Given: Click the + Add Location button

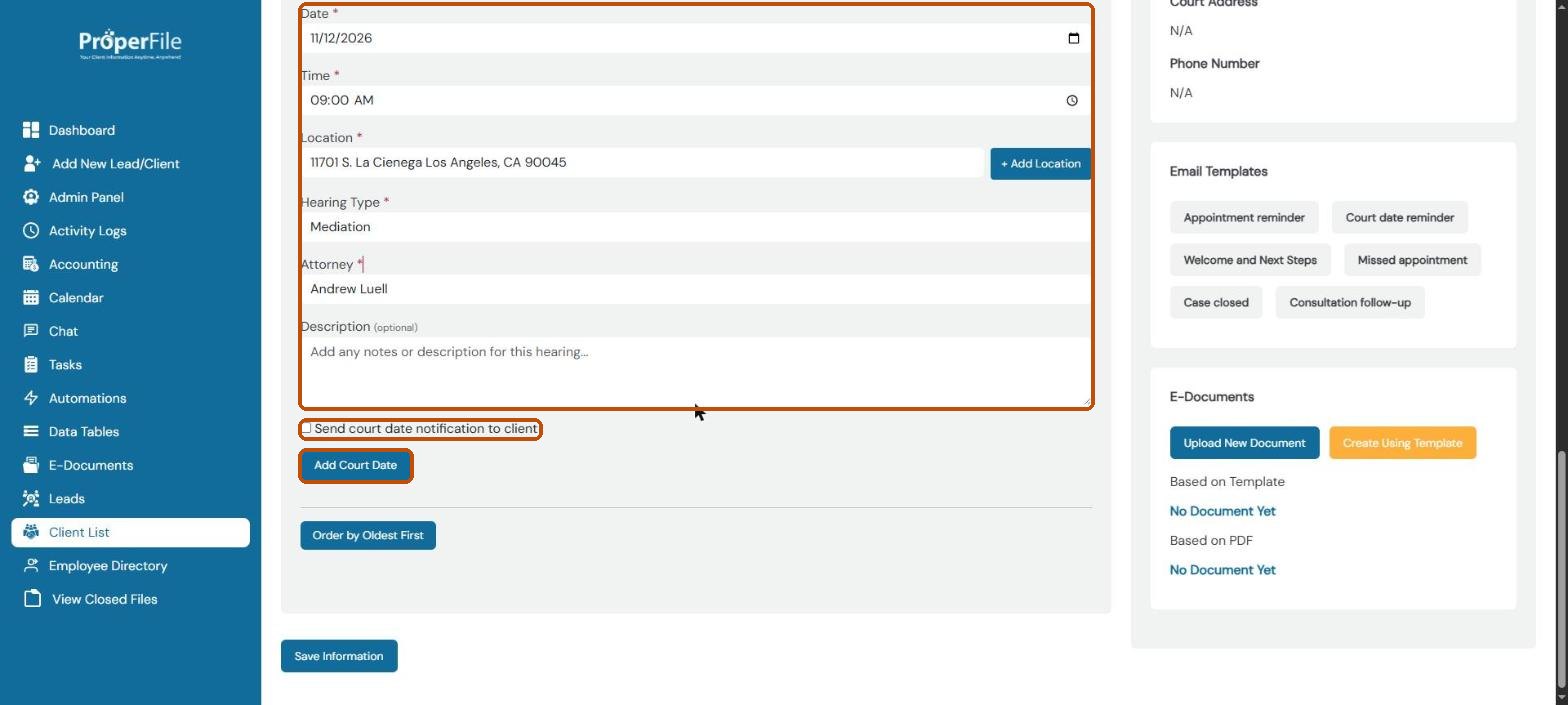Looking at the screenshot, I should [x=1040, y=164].
